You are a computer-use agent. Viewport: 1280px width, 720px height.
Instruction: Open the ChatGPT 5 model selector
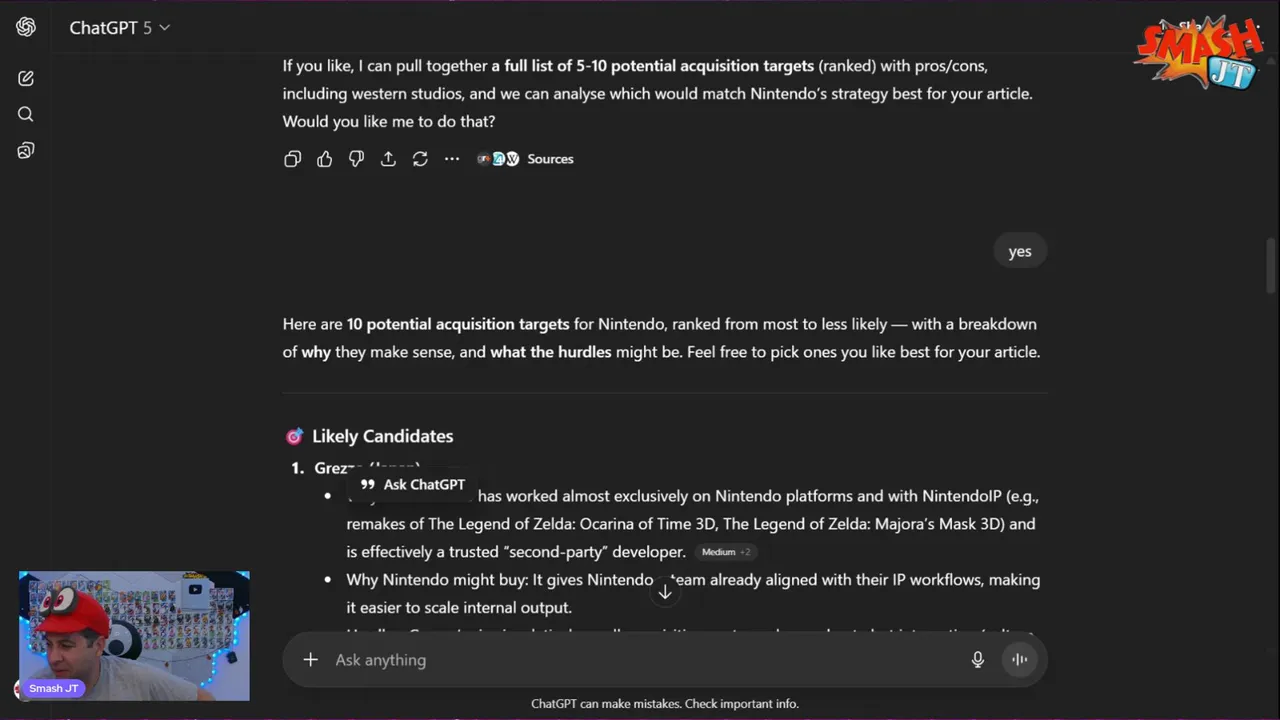120,28
